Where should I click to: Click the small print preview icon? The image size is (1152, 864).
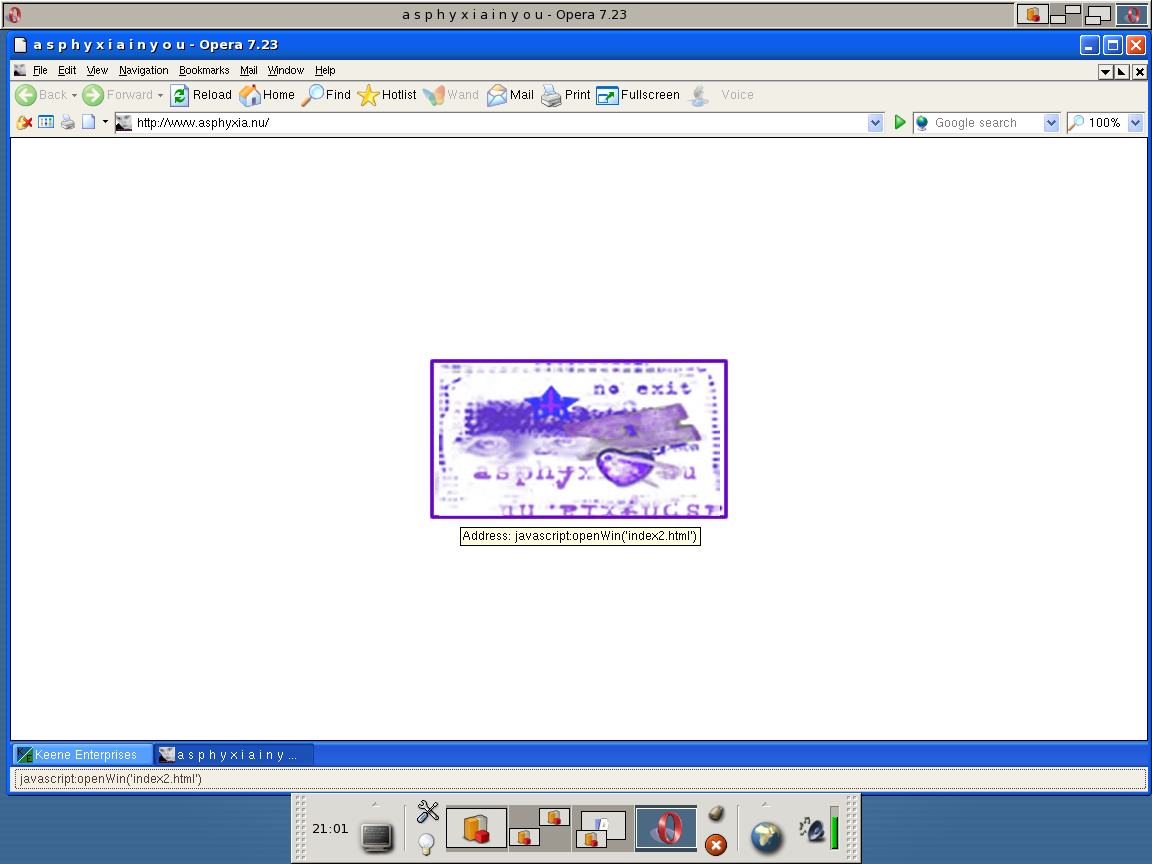68,122
